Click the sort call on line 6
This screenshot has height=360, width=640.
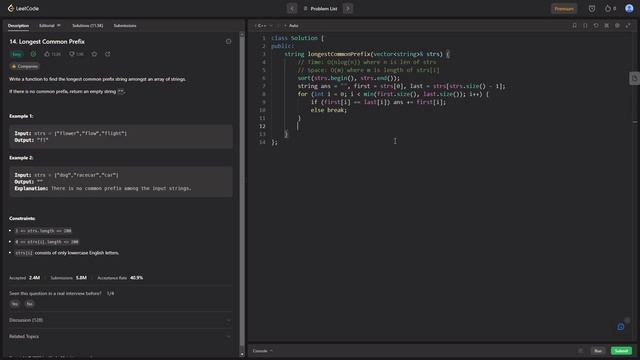[349, 78]
